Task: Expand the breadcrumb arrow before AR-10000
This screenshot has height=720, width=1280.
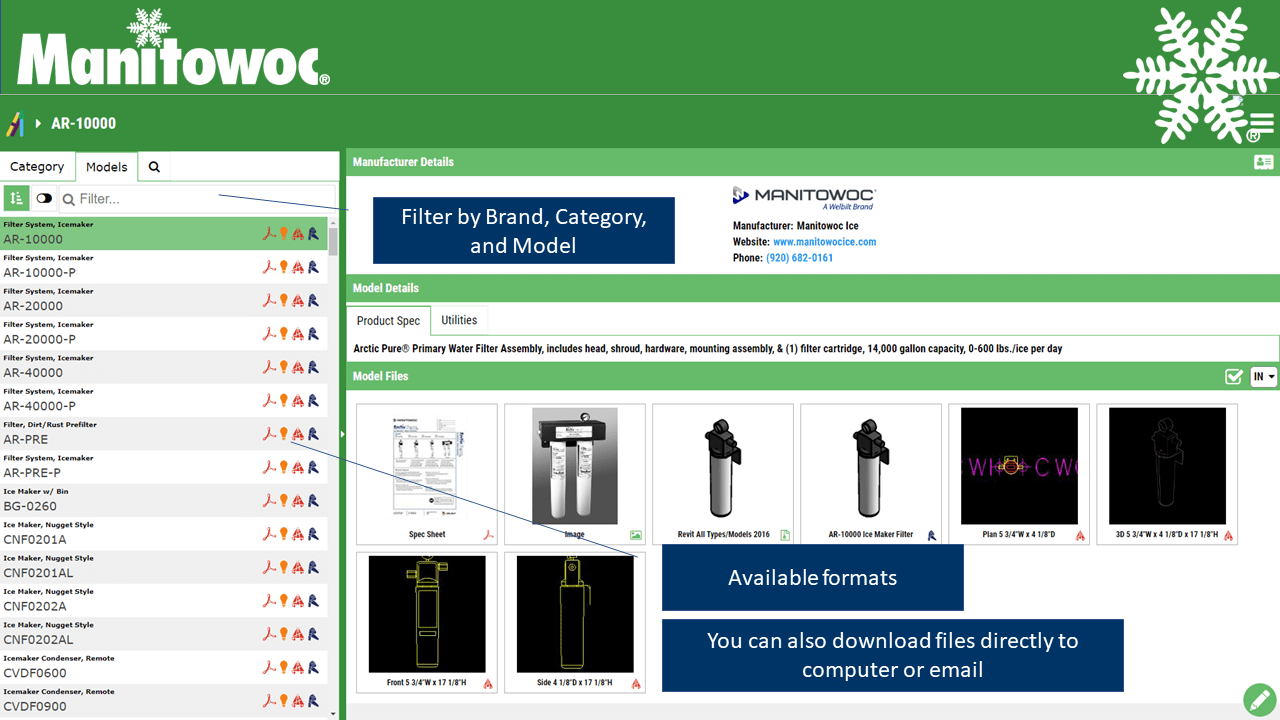Action: click(38, 124)
